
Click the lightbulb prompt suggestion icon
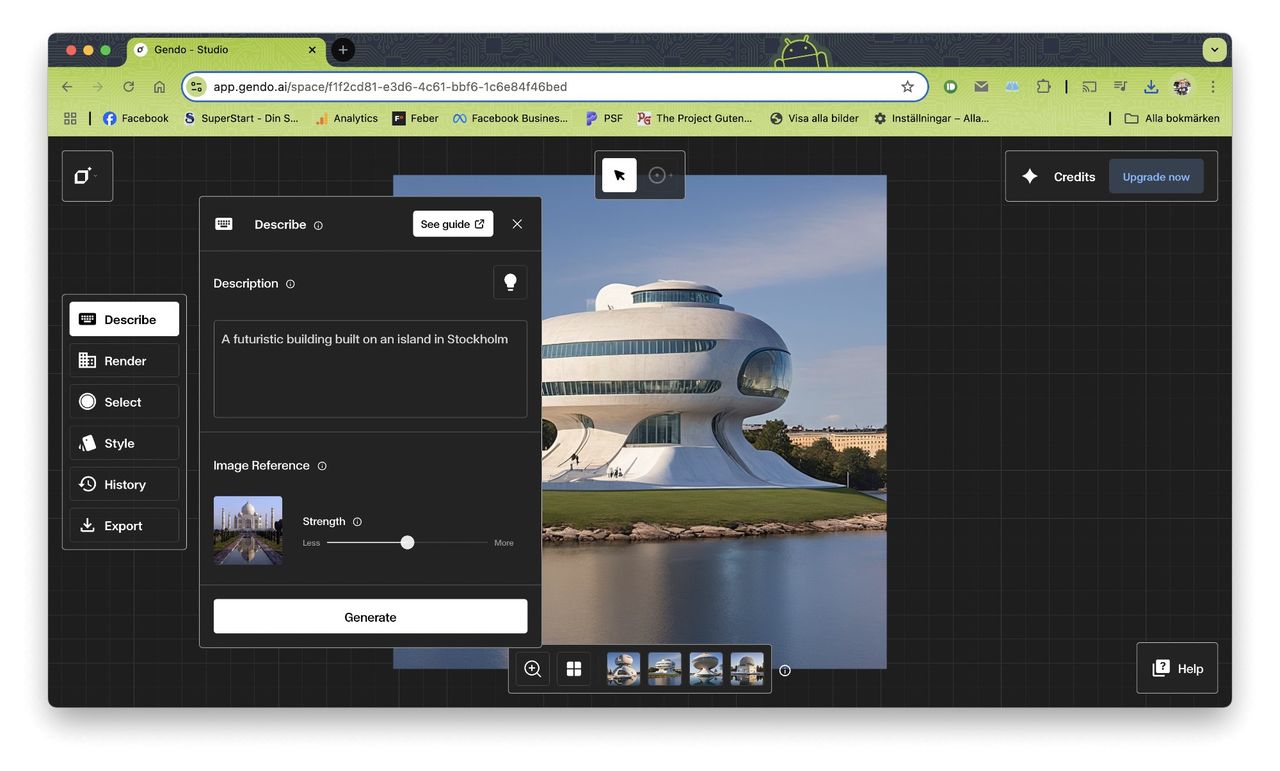tap(510, 283)
